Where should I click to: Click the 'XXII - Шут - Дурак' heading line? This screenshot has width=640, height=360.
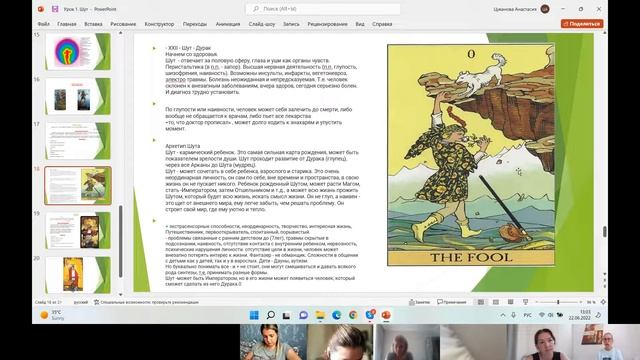(x=188, y=48)
